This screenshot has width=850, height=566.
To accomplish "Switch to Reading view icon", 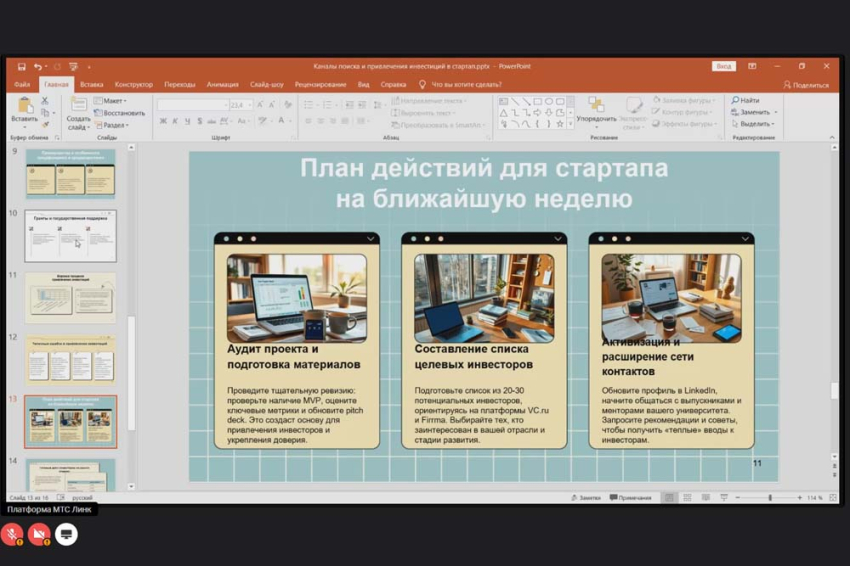I will 705,498.
